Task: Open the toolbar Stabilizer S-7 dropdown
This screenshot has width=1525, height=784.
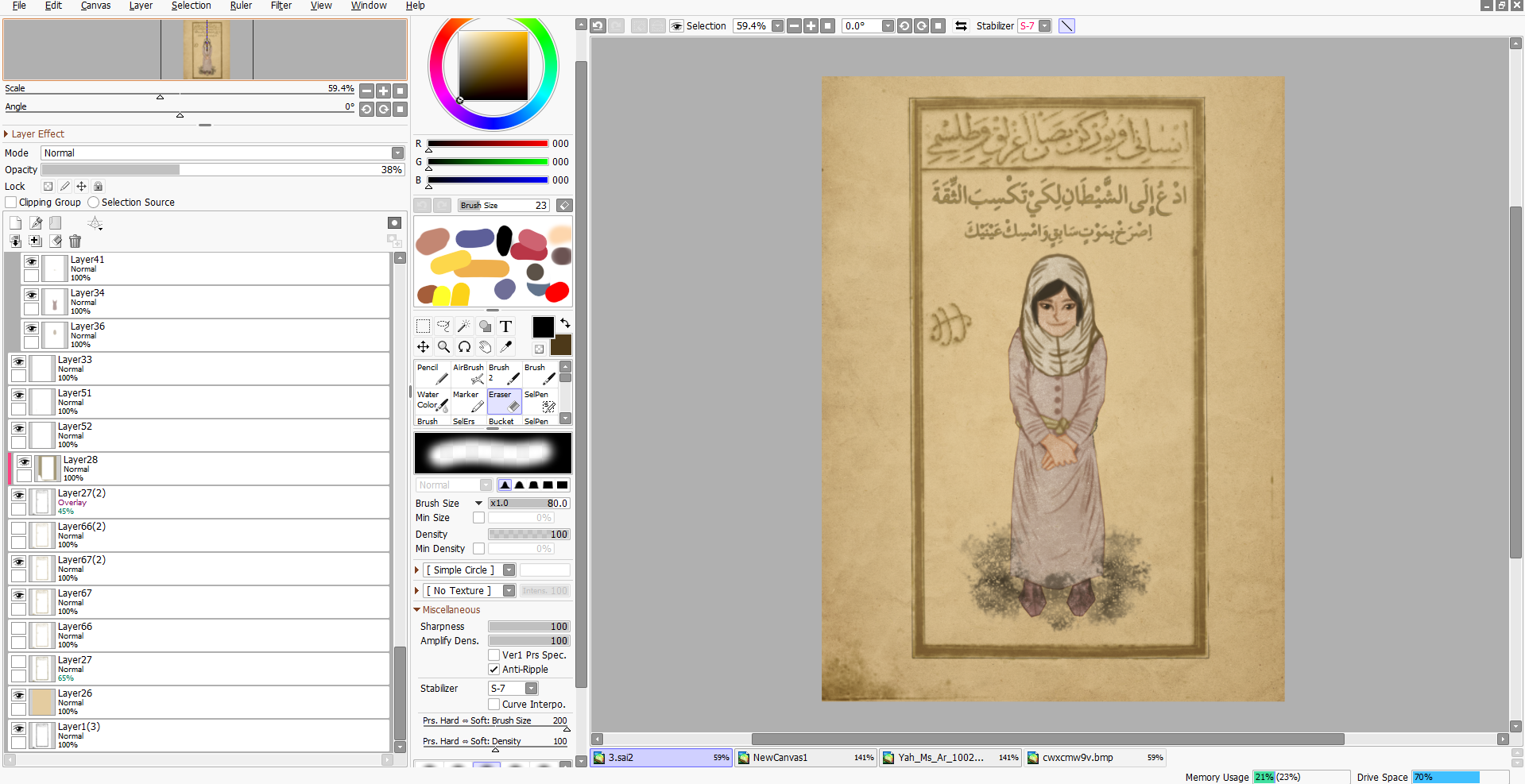Action: [x=1045, y=26]
